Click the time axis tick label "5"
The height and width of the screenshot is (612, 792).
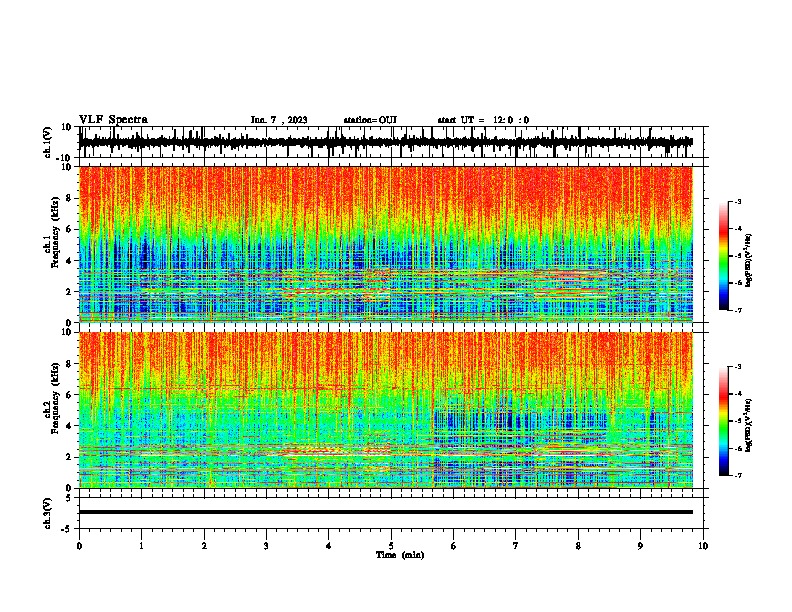pyautogui.click(x=391, y=546)
